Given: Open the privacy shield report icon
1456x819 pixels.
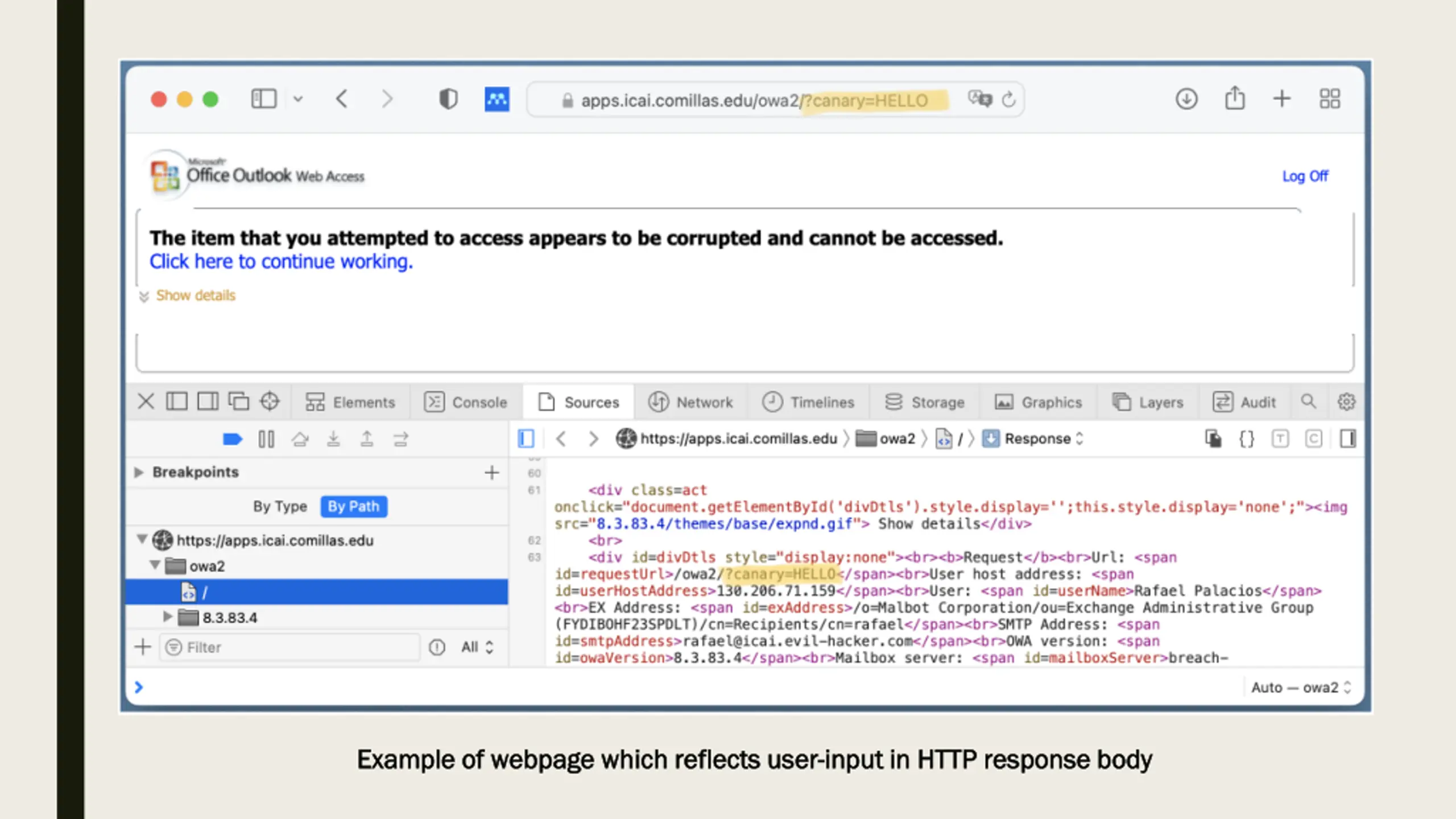Looking at the screenshot, I should 448,99.
